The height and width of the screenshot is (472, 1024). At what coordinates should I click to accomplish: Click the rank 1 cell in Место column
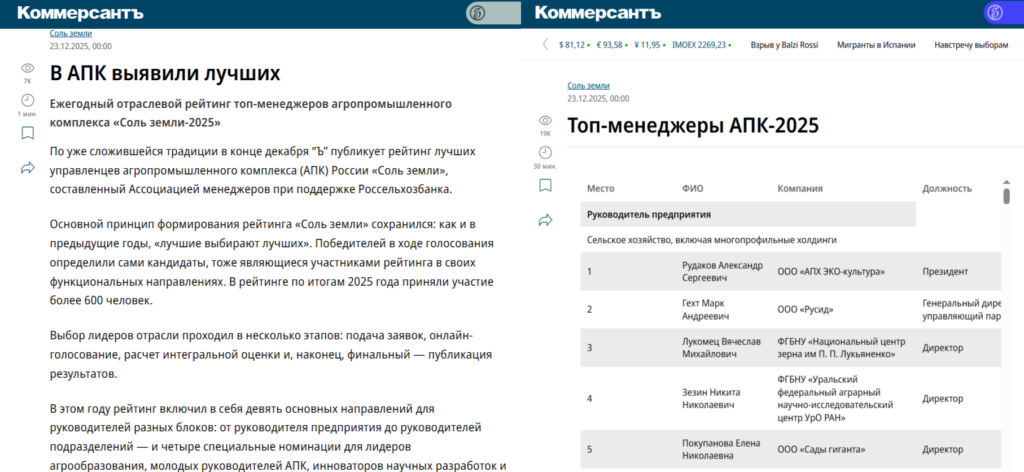pyautogui.click(x=589, y=272)
